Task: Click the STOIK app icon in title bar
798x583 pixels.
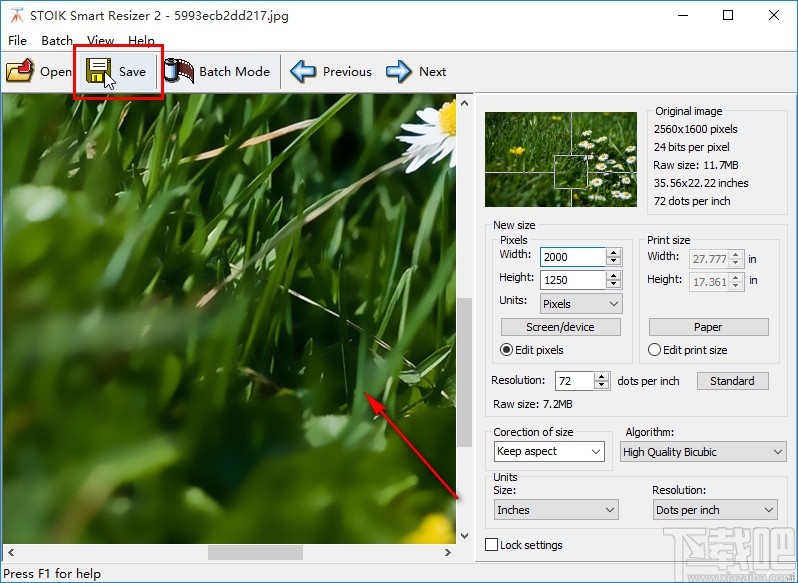Action: click(17, 15)
